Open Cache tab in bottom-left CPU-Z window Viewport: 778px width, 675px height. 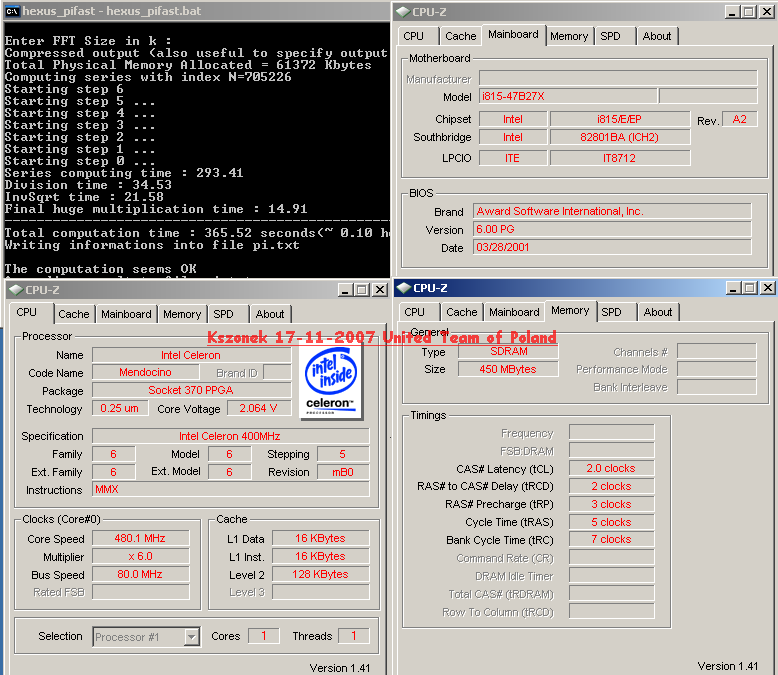pos(73,314)
